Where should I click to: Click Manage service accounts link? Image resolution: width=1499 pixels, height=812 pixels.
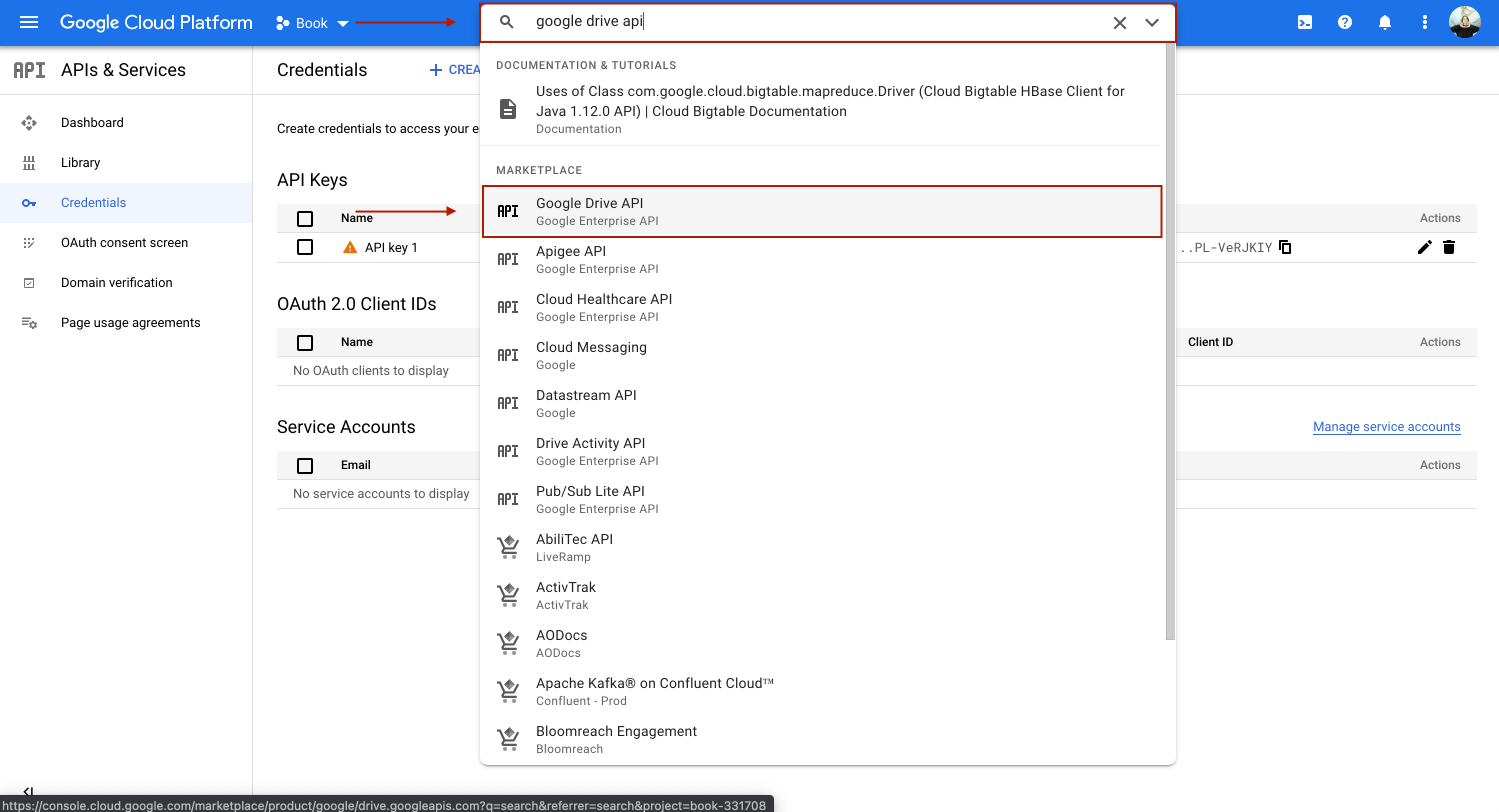pyautogui.click(x=1386, y=426)
